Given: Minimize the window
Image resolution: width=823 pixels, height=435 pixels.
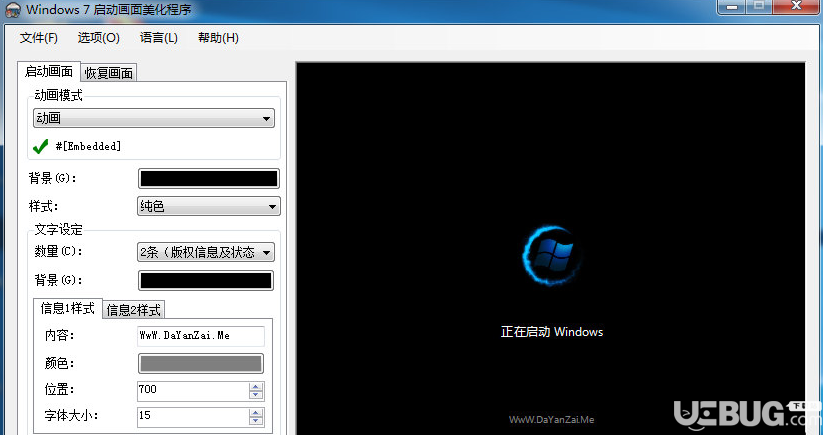Looking at the screenshot, I should [x=732, y=7].
